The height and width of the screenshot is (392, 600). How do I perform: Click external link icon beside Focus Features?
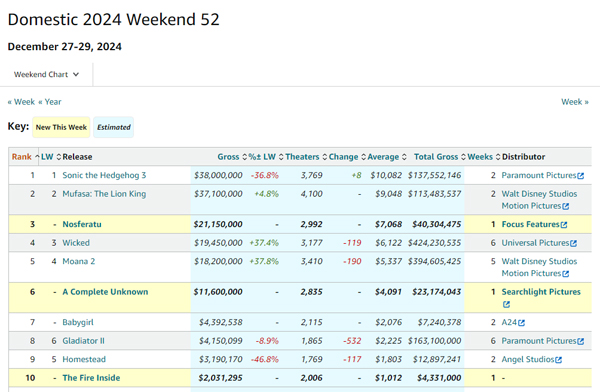[564, 225]
